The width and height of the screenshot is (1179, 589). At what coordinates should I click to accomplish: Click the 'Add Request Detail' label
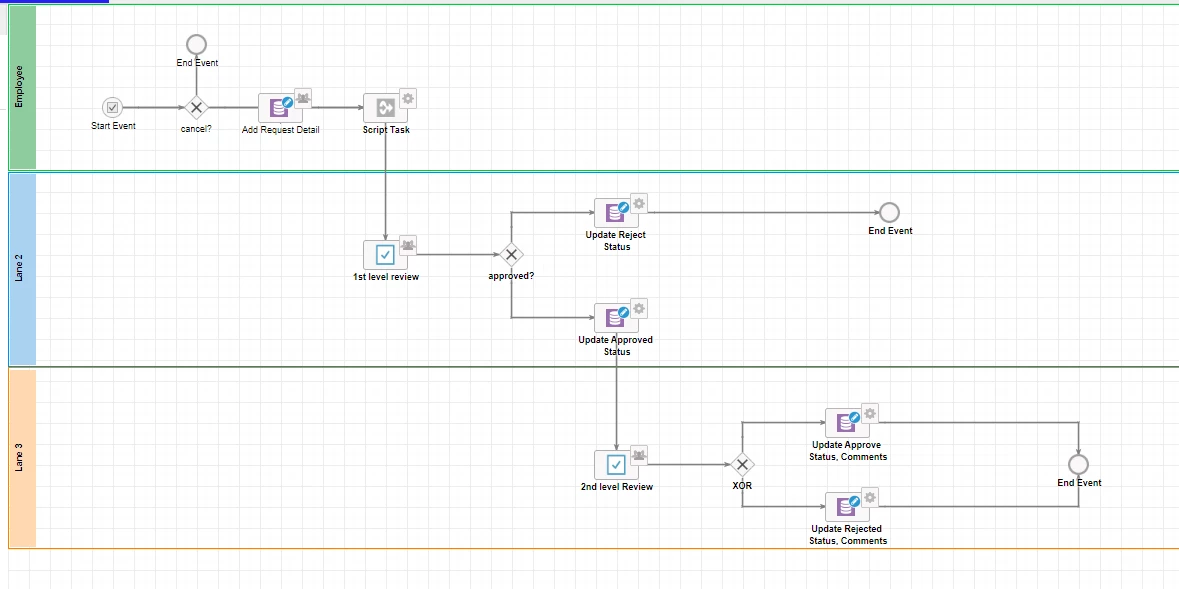pos(280,129)
